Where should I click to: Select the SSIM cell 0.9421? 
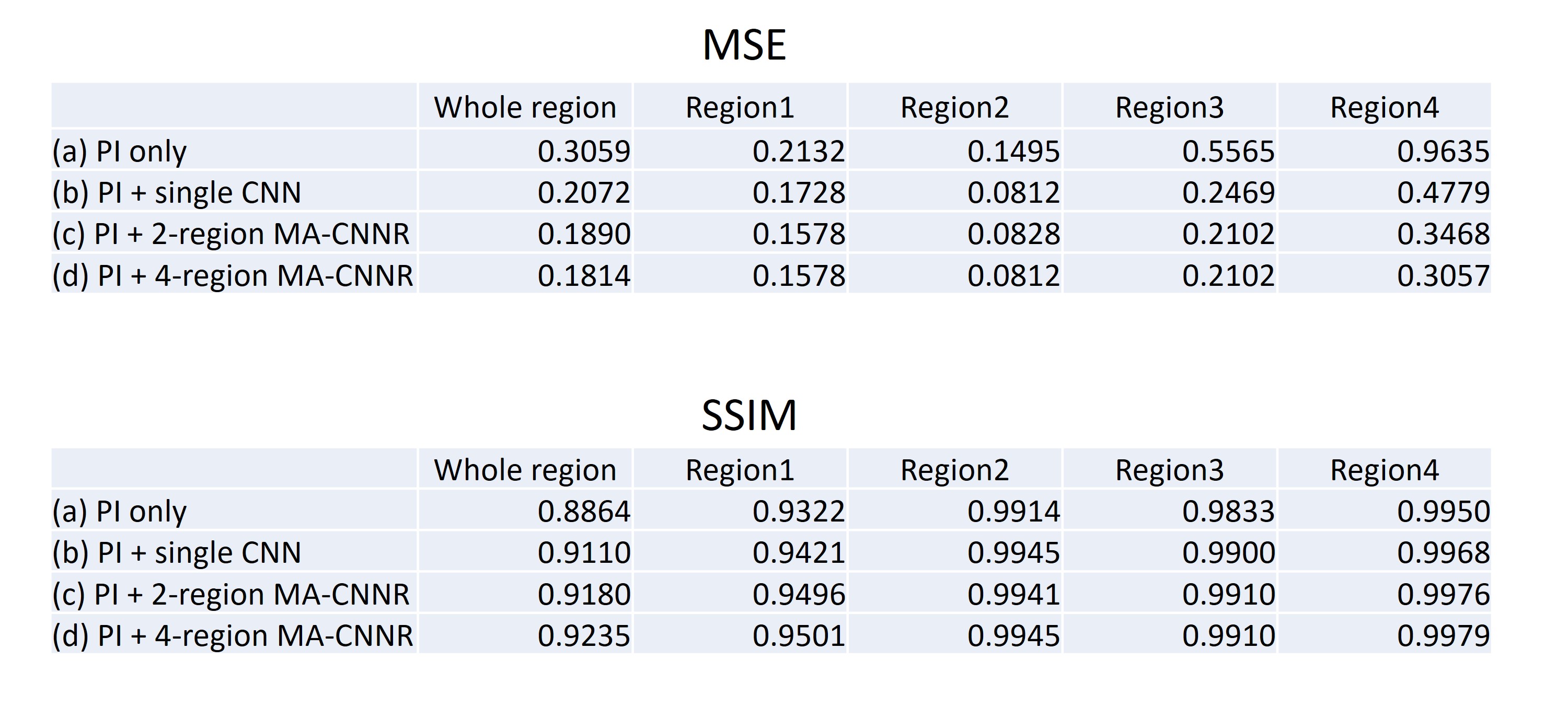[798, 553]
